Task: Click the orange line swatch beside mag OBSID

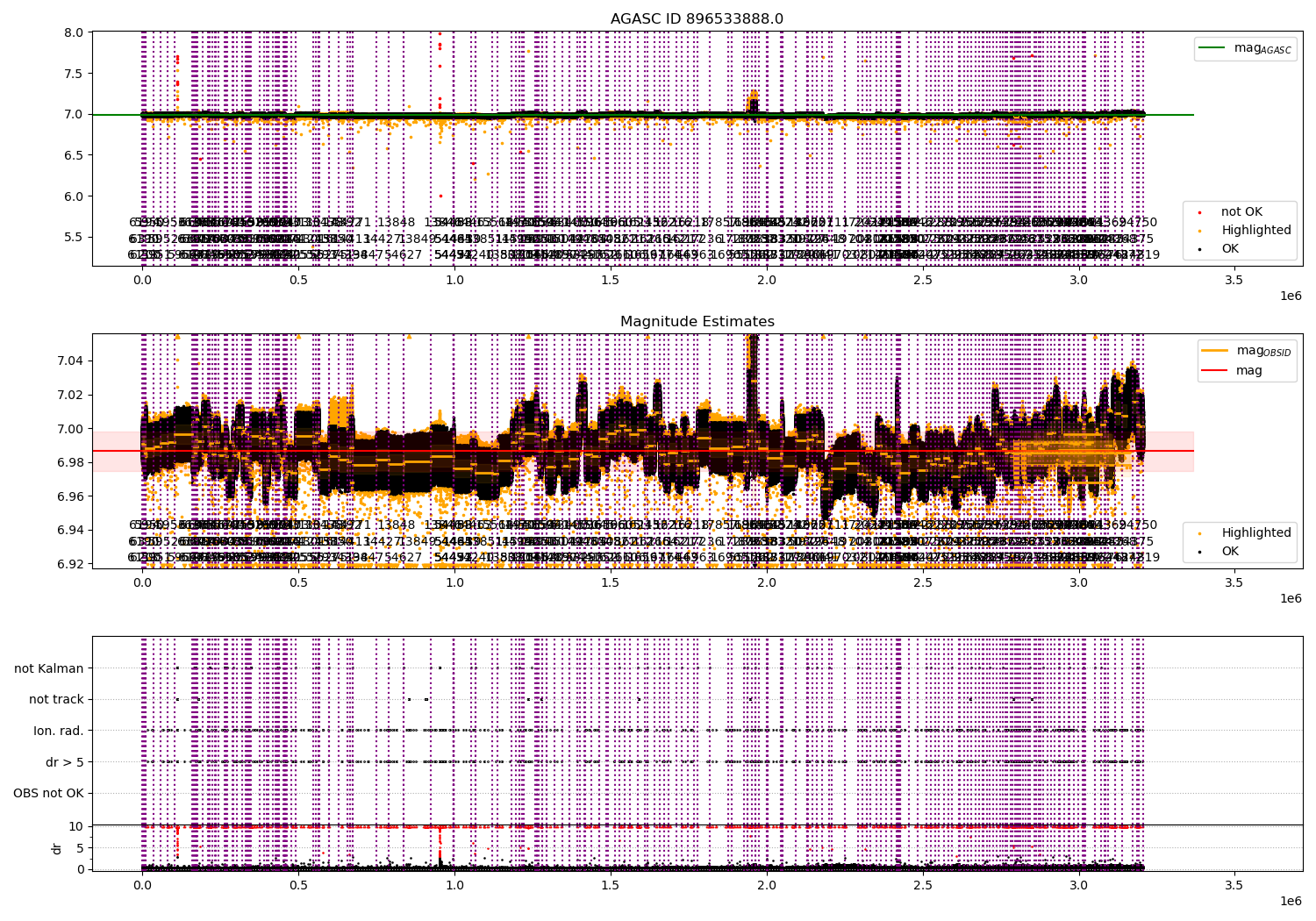Action: (x=1215, y=351)
